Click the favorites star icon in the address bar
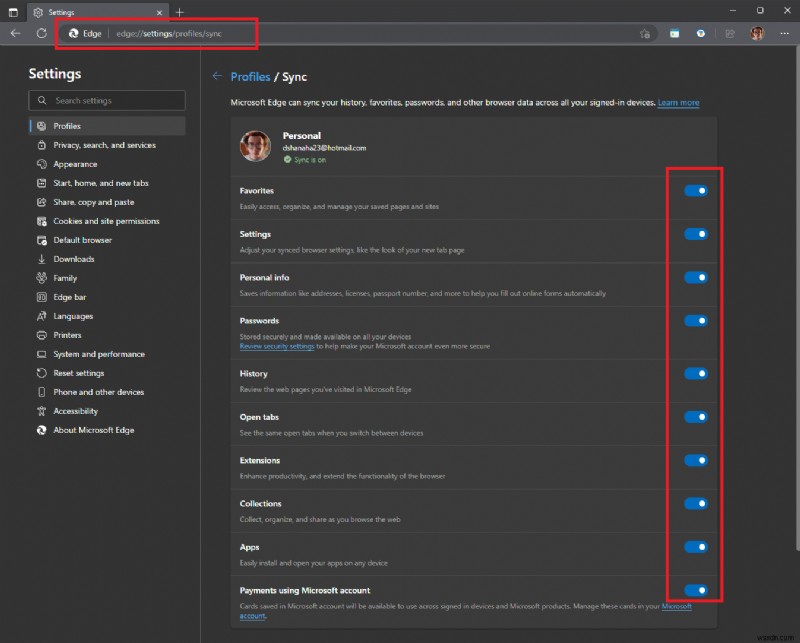This screenshot has width=800, height=643. [645, 33]
